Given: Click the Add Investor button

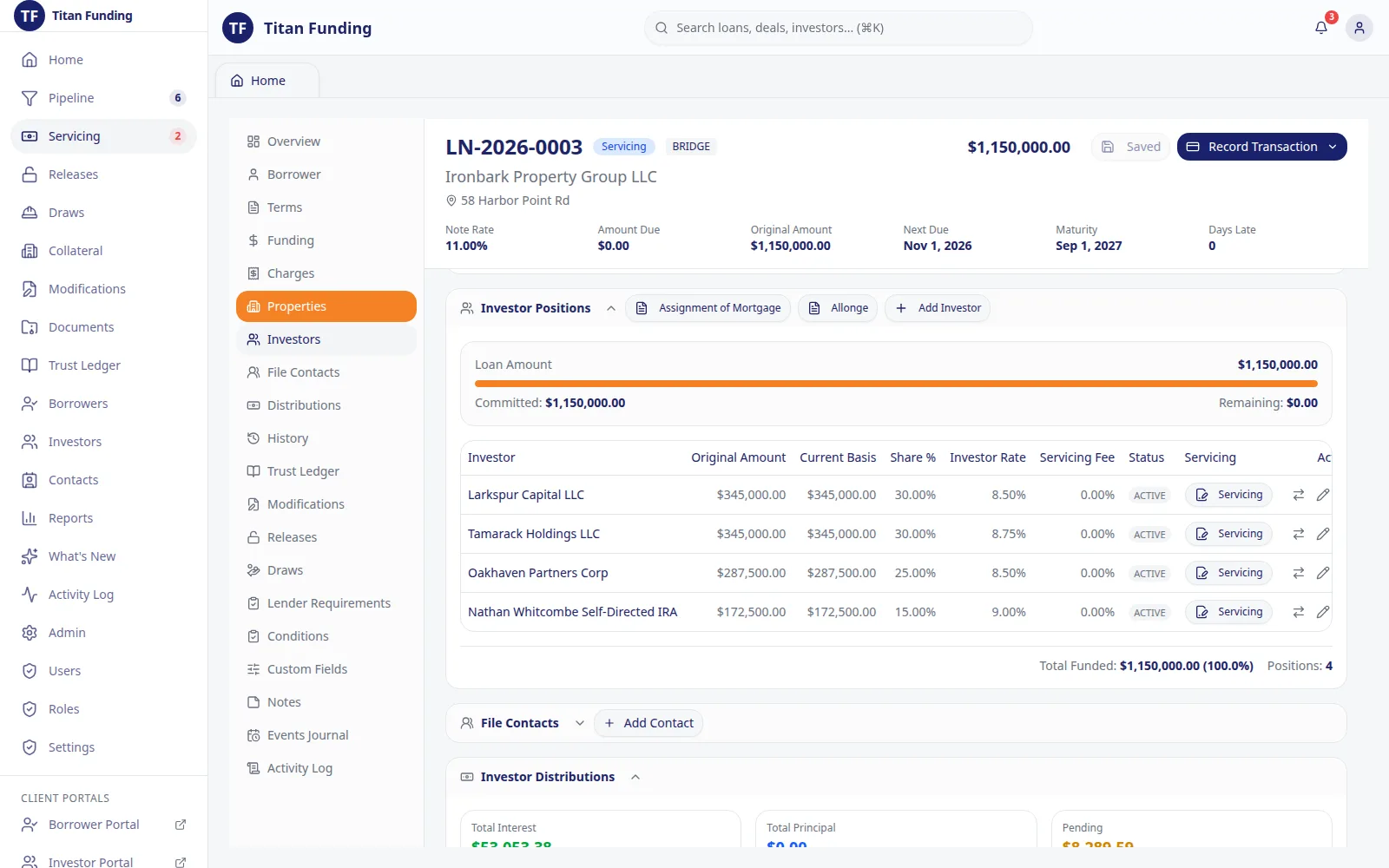Looking at the screenshot, I should (938, 308).
